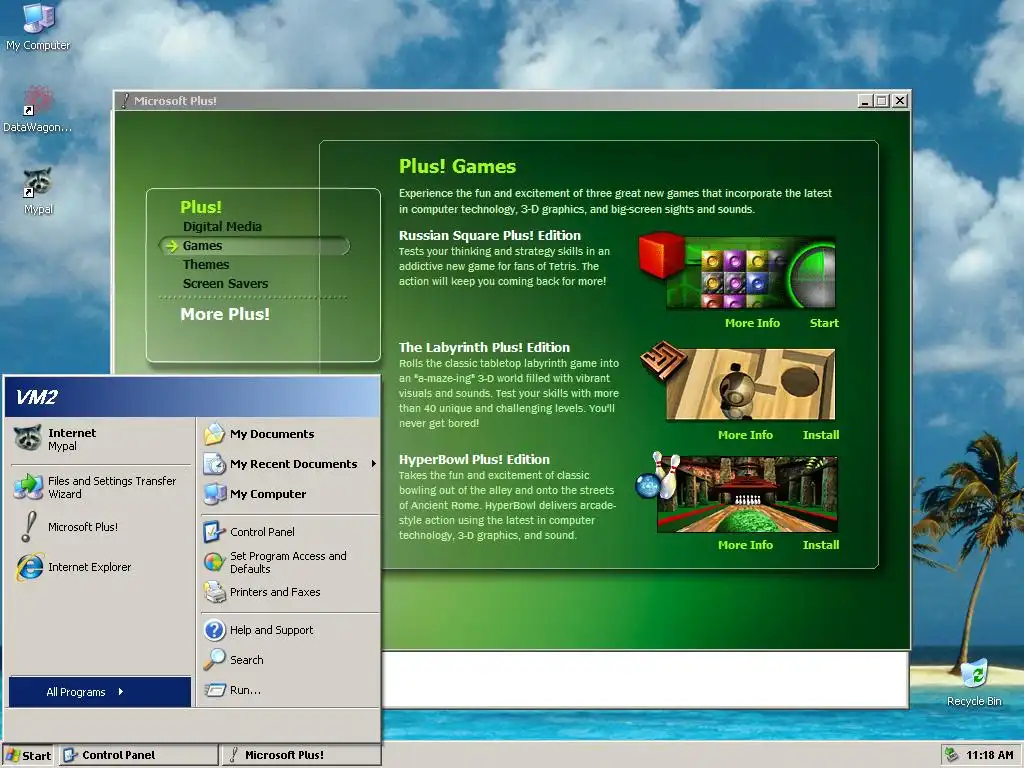Install The Labyrinth Plus! Edition
This screenshot has width=1024, height=768.
click(x=821, y=435)
